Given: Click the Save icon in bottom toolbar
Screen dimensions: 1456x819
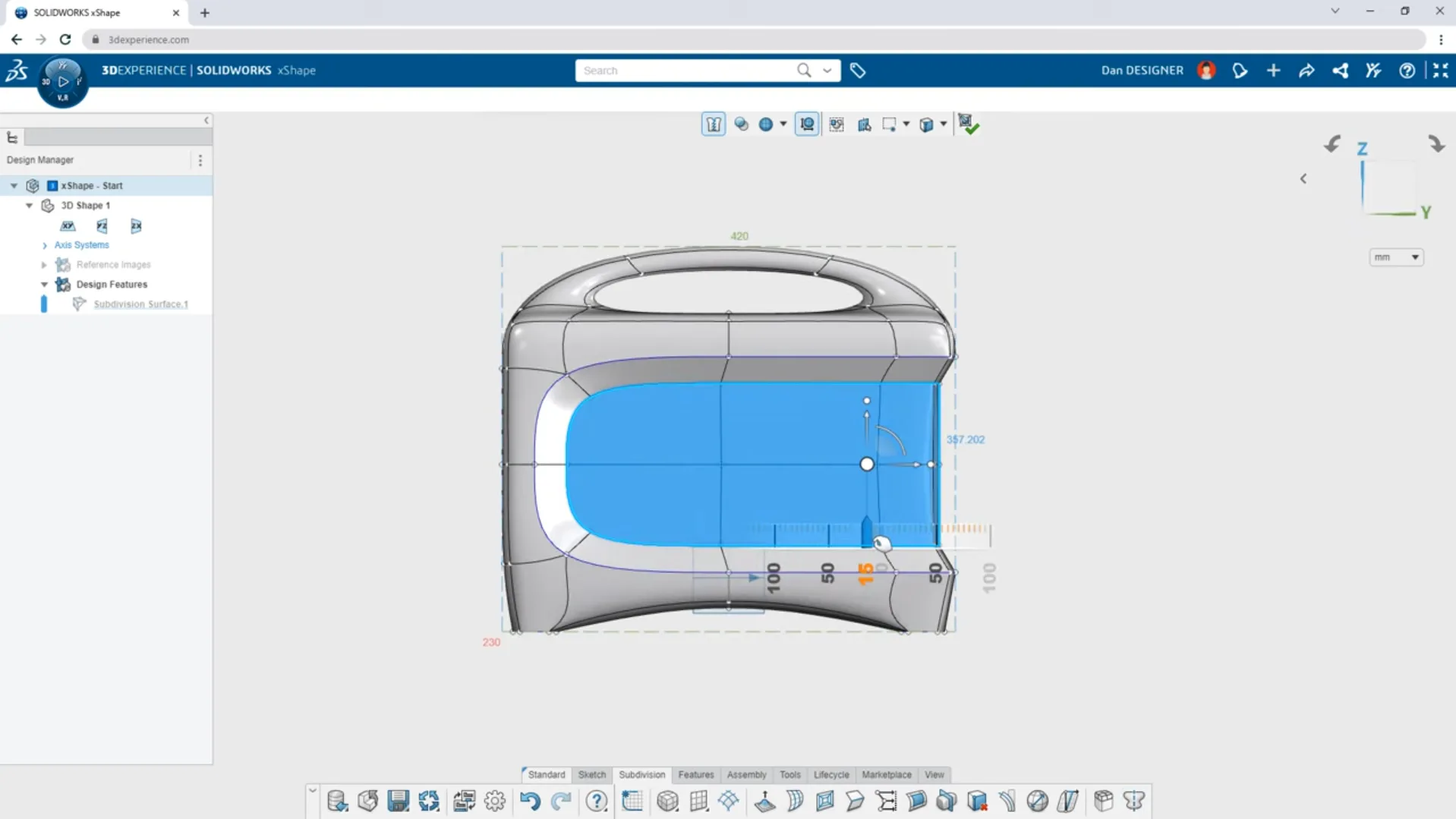Looking at the screenshot, I should pyautogui.click(x=398, y=801).
